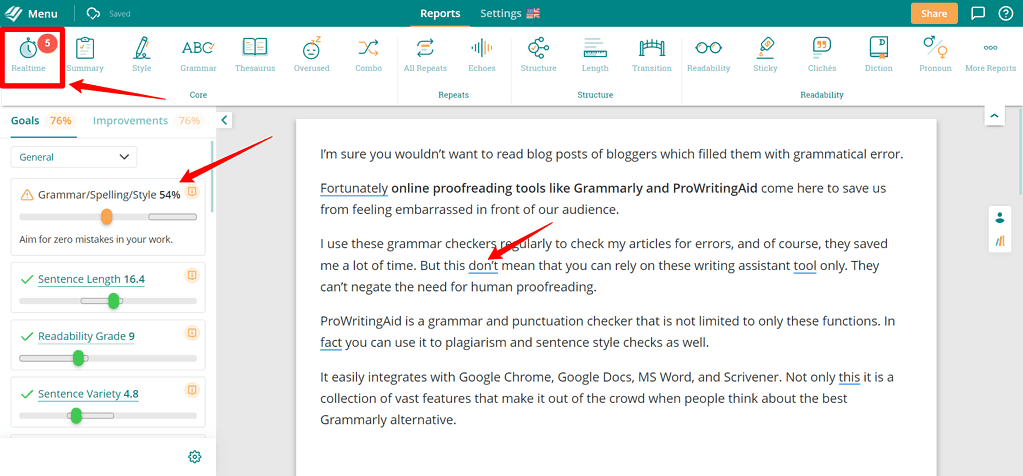Click the Readability glasses icon
This screenshot has width=1023, height=476.
point(708,54)
